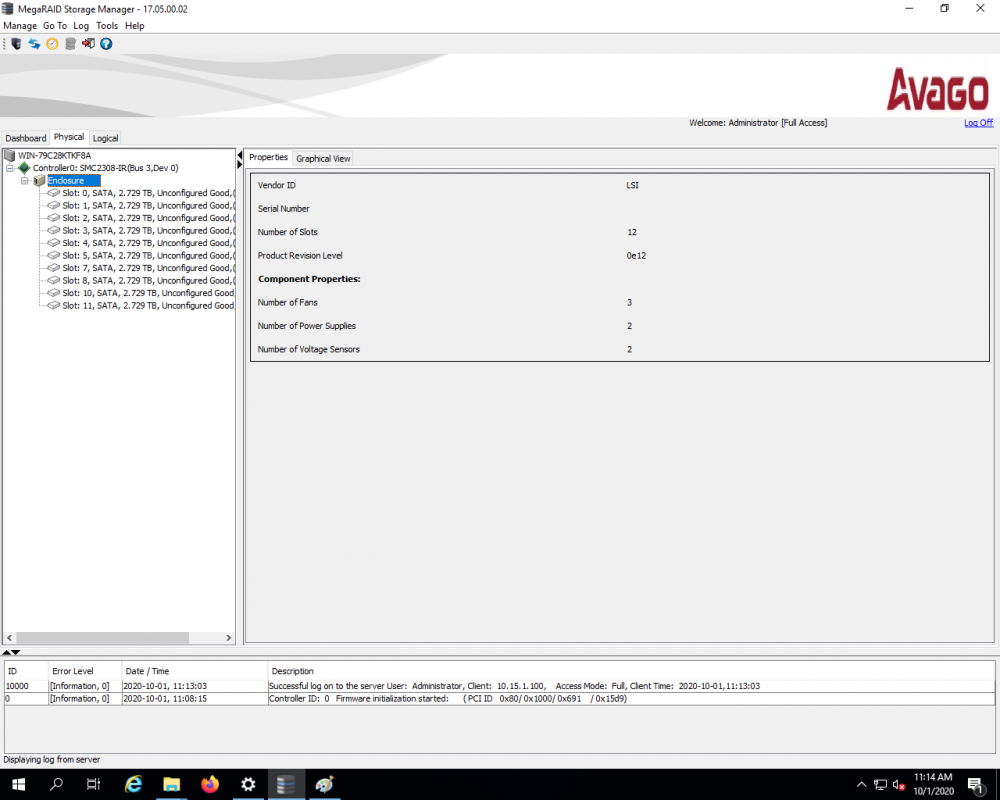Click the drive icon for Slot: 1
The width and height of the screenshot is (1000, 800).
click(x=54, y=205)
